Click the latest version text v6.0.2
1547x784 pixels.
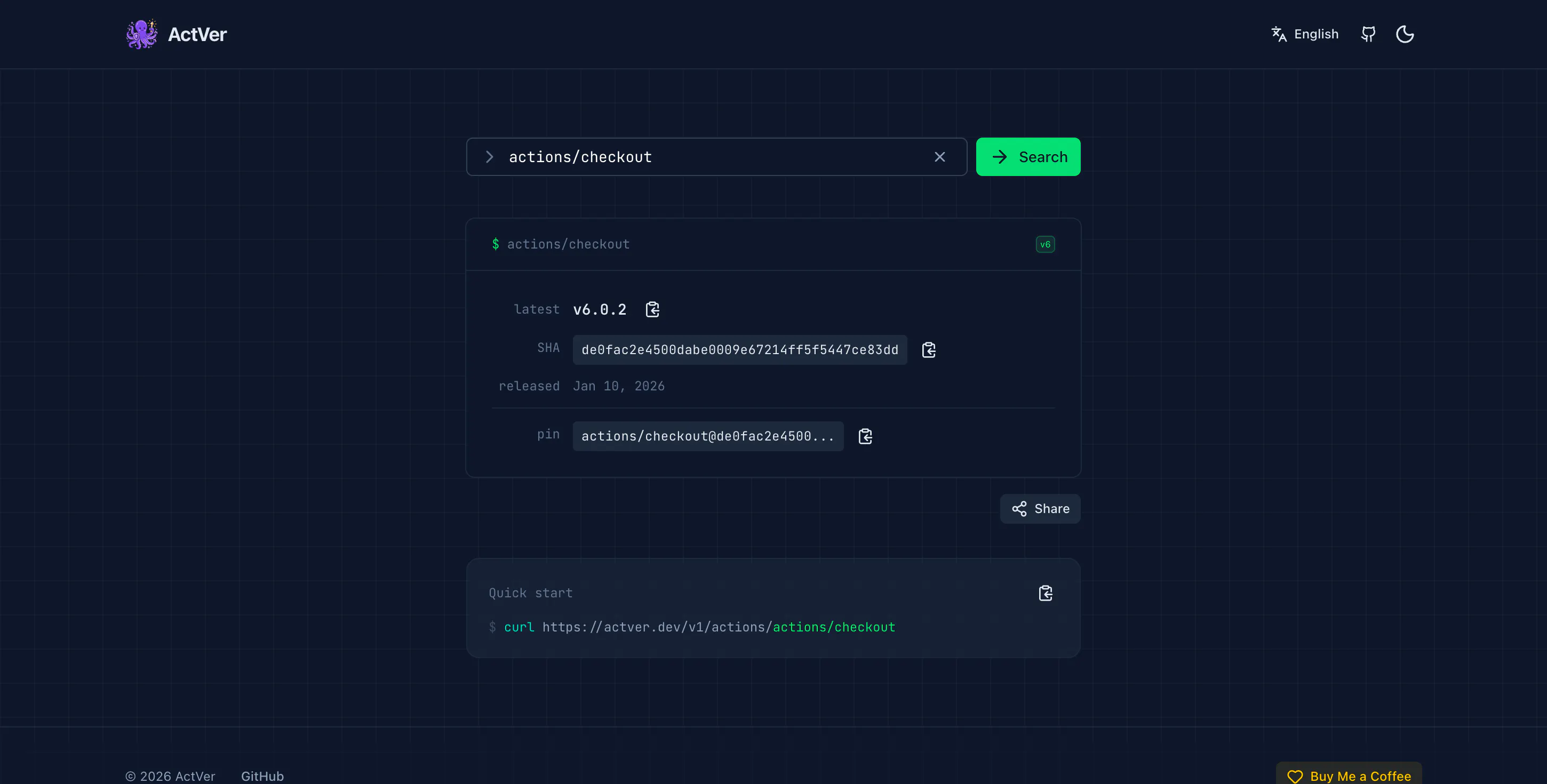pyautogui.click(x=600, y=310)
